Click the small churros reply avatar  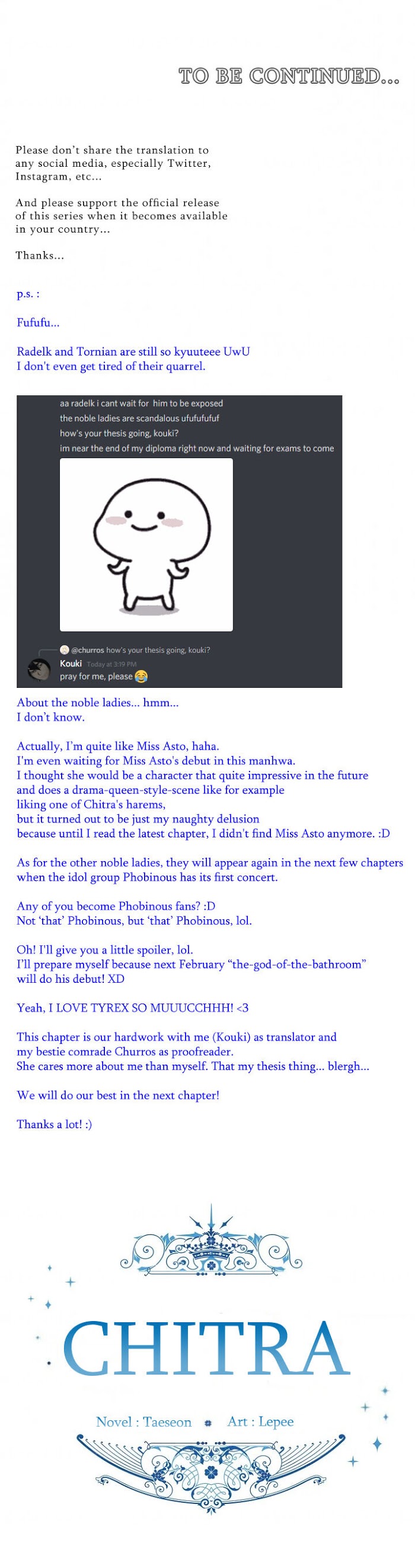pyautogui.click(x=65, y=649)
